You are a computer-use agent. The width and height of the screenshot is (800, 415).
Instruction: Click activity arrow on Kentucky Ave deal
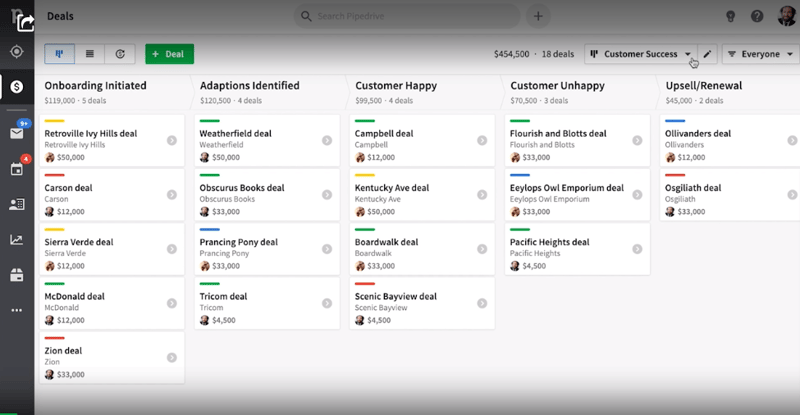(x=482, y=194)
